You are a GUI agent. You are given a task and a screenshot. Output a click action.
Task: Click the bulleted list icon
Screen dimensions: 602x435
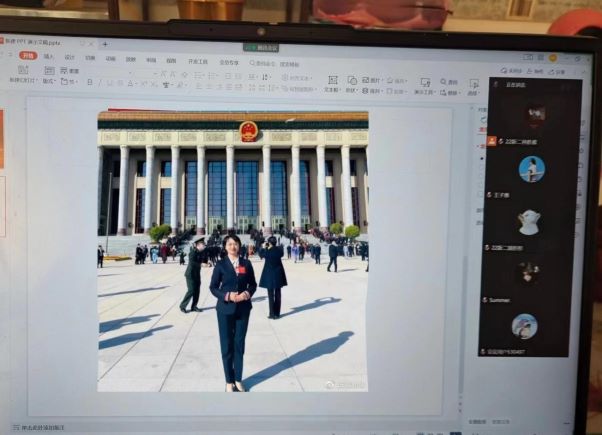(198, 76)
